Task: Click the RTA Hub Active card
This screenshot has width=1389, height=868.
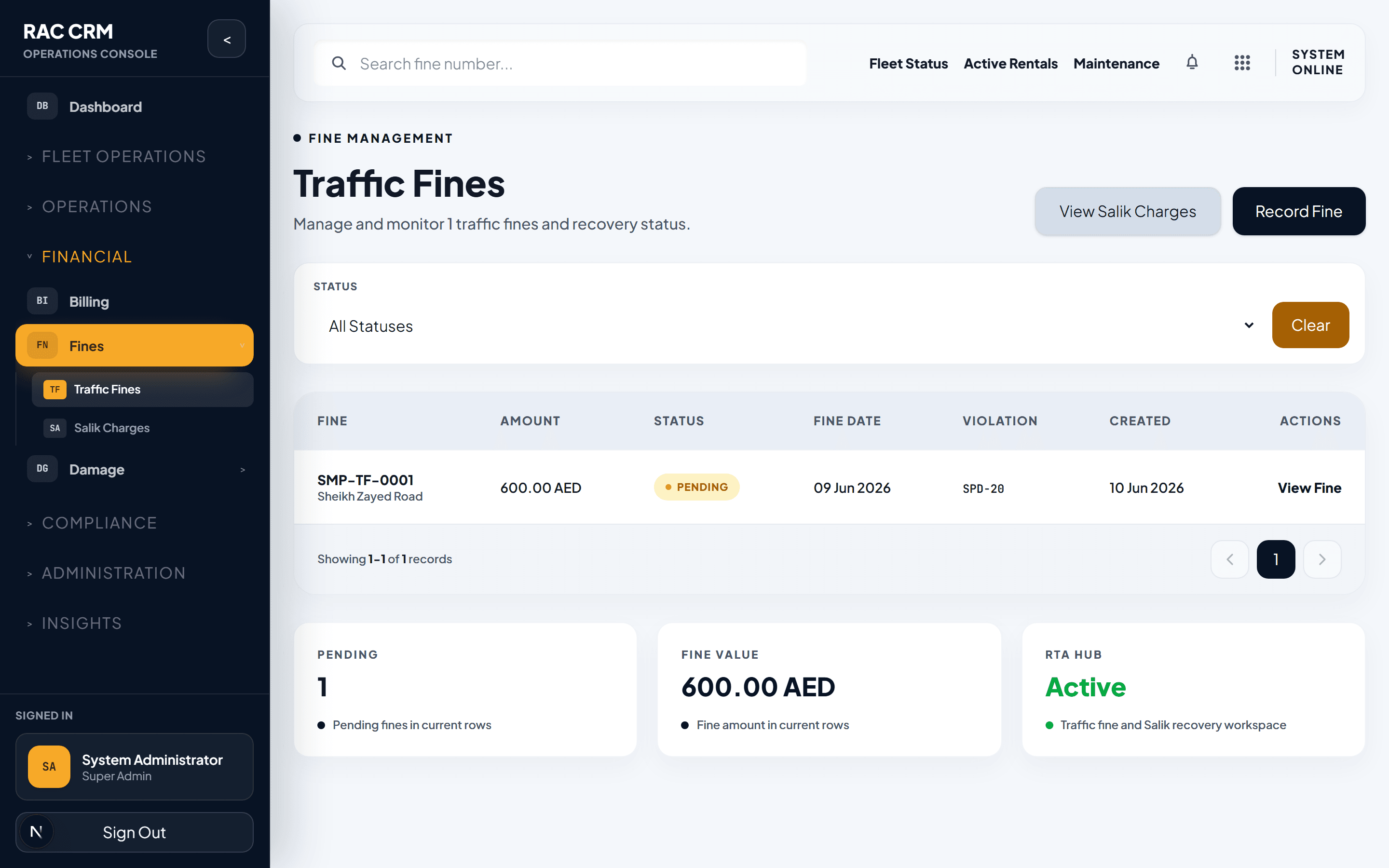Action: (x=1193, y=690)
